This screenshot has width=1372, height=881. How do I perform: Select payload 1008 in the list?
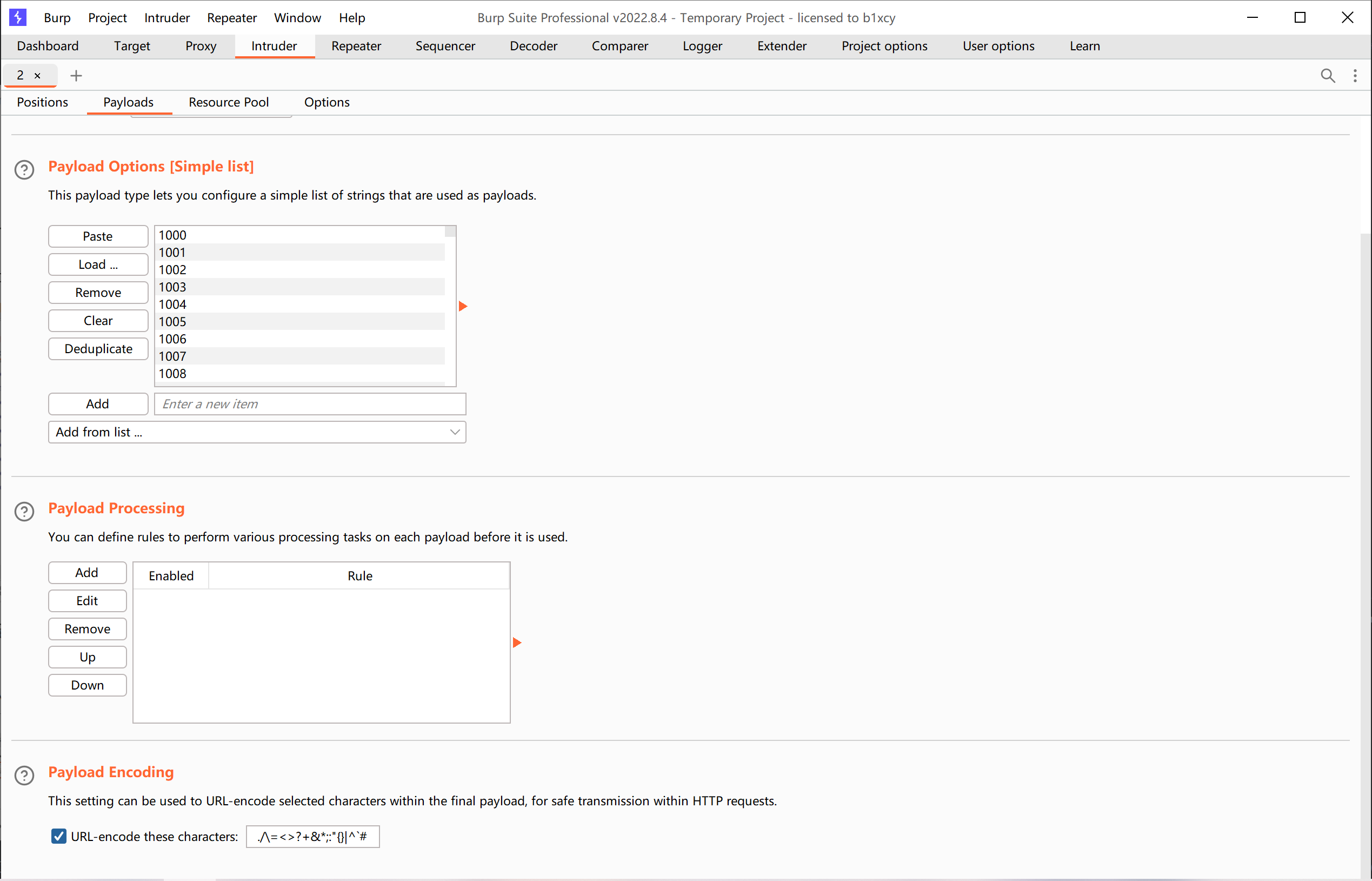[x=300, y=374]
